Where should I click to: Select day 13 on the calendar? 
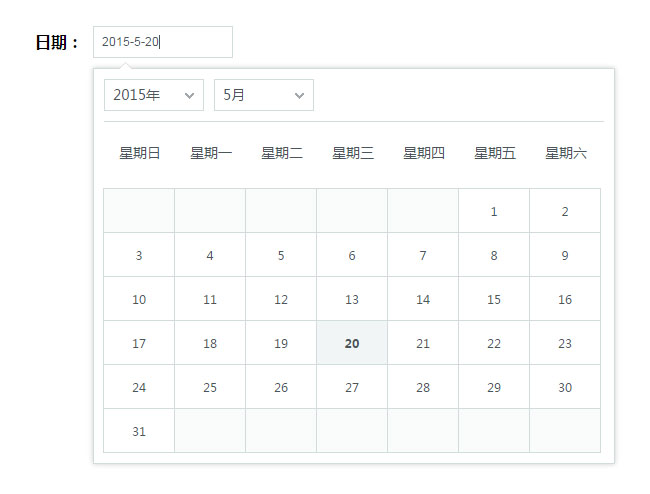pyautogui.click(x=352, y=299)
